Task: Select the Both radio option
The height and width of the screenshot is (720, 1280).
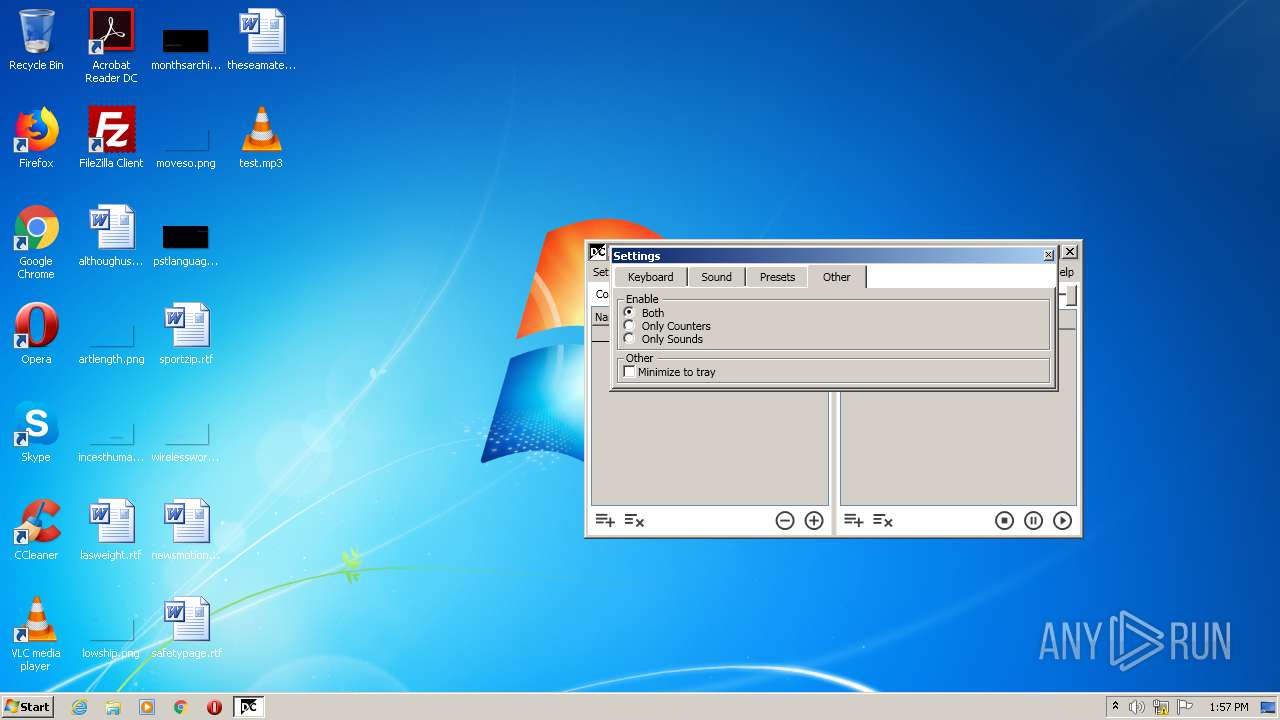Action: tap(644, 313)
